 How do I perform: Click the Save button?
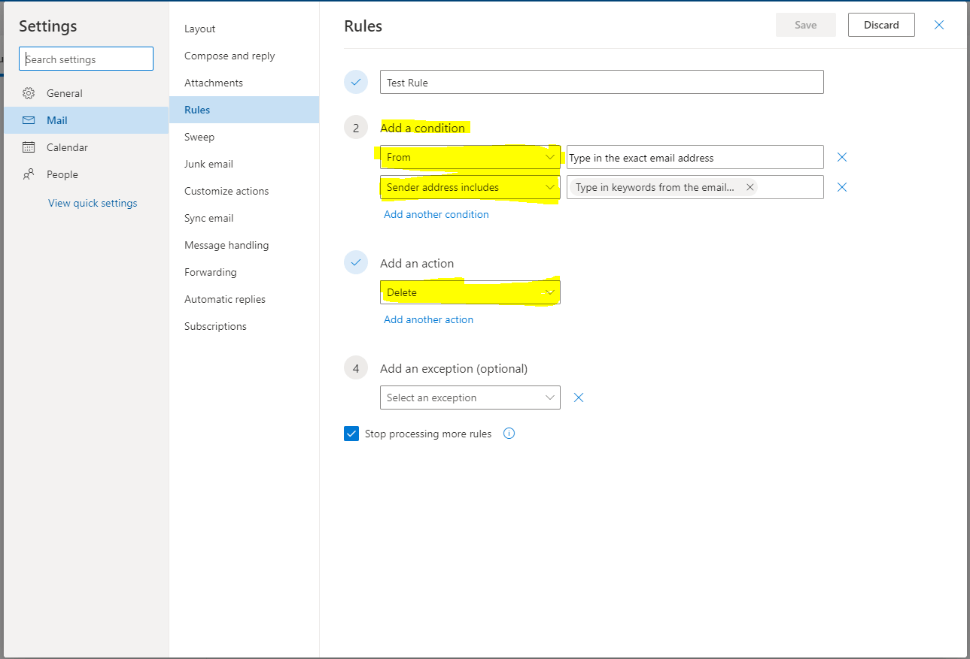[805, 25]
